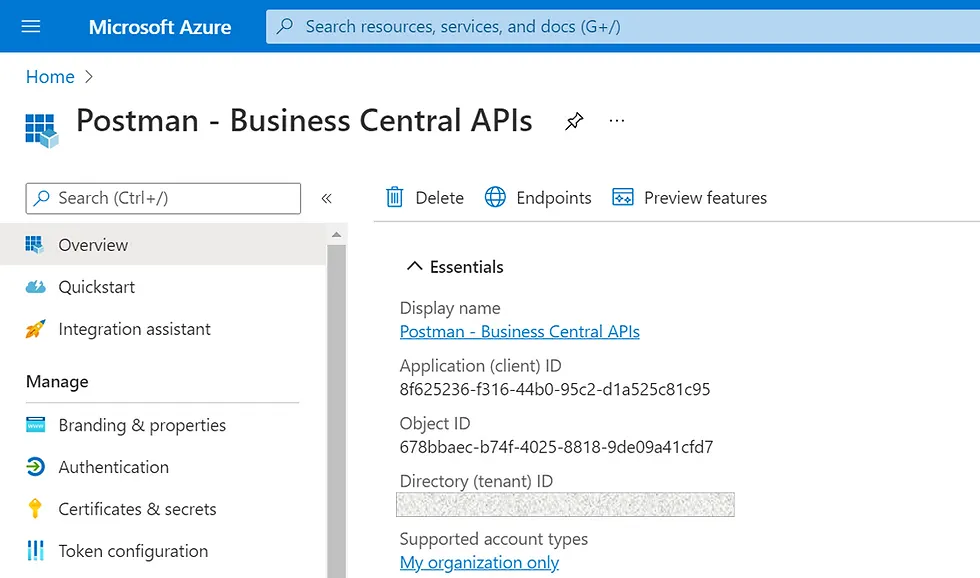Viewport: 980px width, 578px height.
Task: Open the more options ellipsis menu
Action: pyautogui.click(x=617, y=121)
